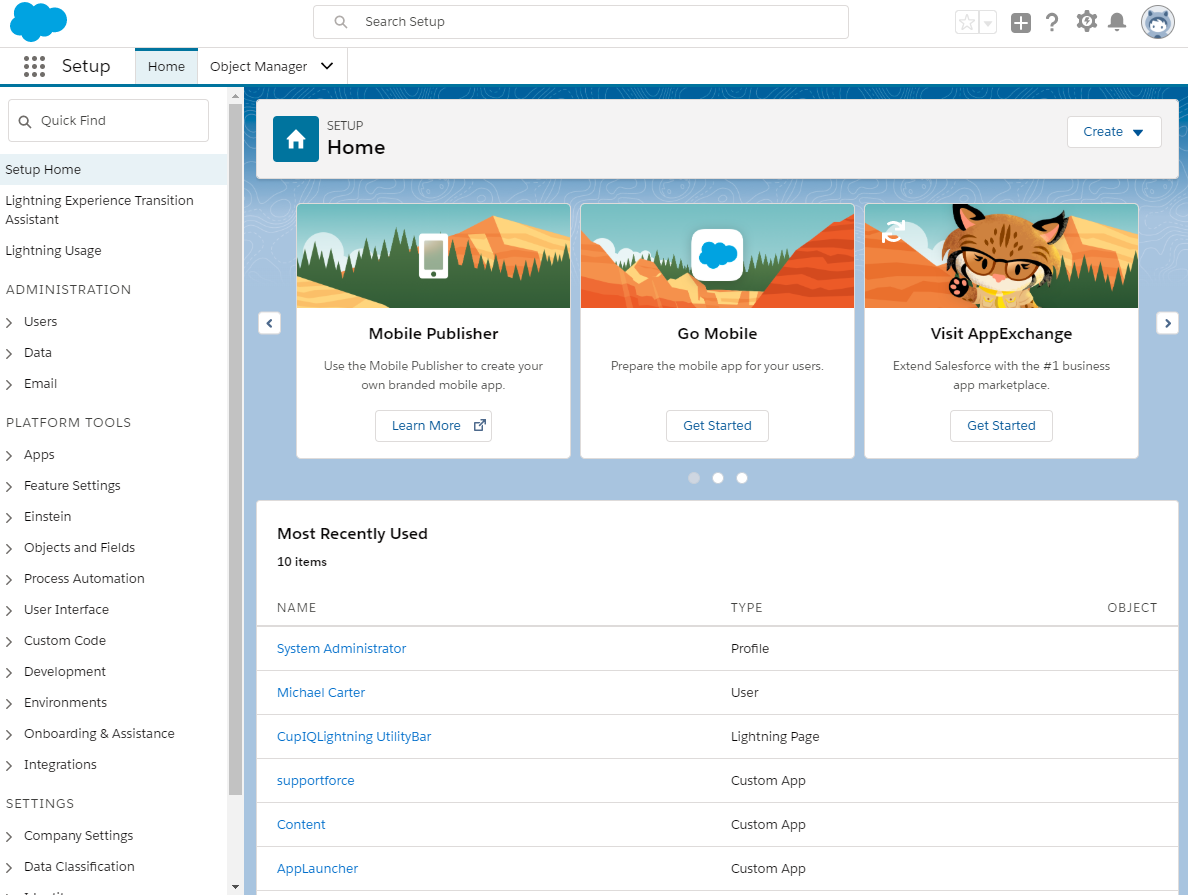Click the TYPE column header
The width and height of the screenshot is (1188, 895).
pos(746,608)
